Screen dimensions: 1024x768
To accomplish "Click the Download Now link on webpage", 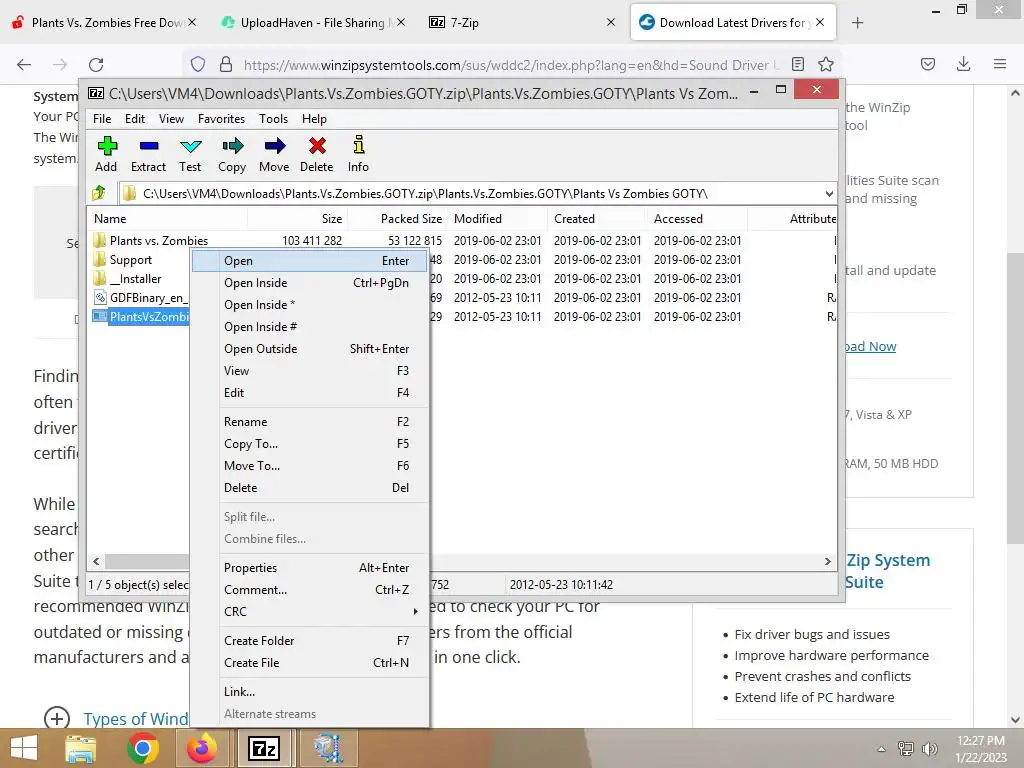I will (x=871, y=346).
